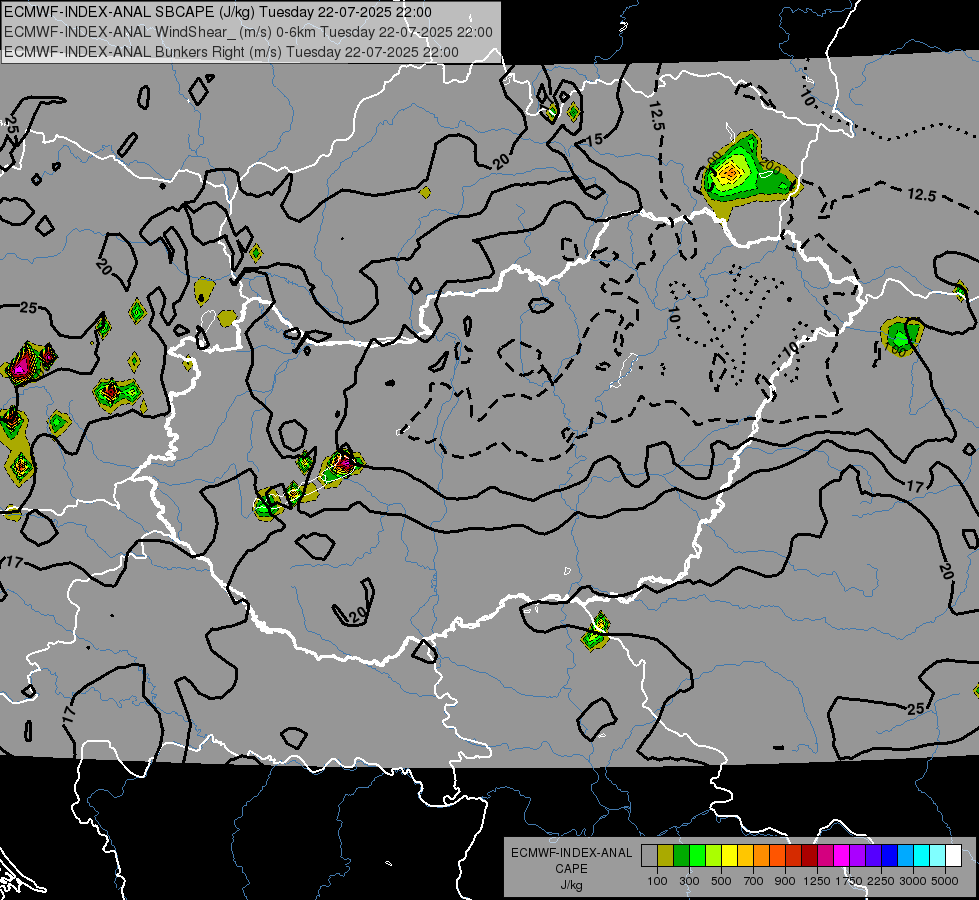
Task: Click ECMWF-INDEX-ANAL title in legend box
Action: pos(571,853)
